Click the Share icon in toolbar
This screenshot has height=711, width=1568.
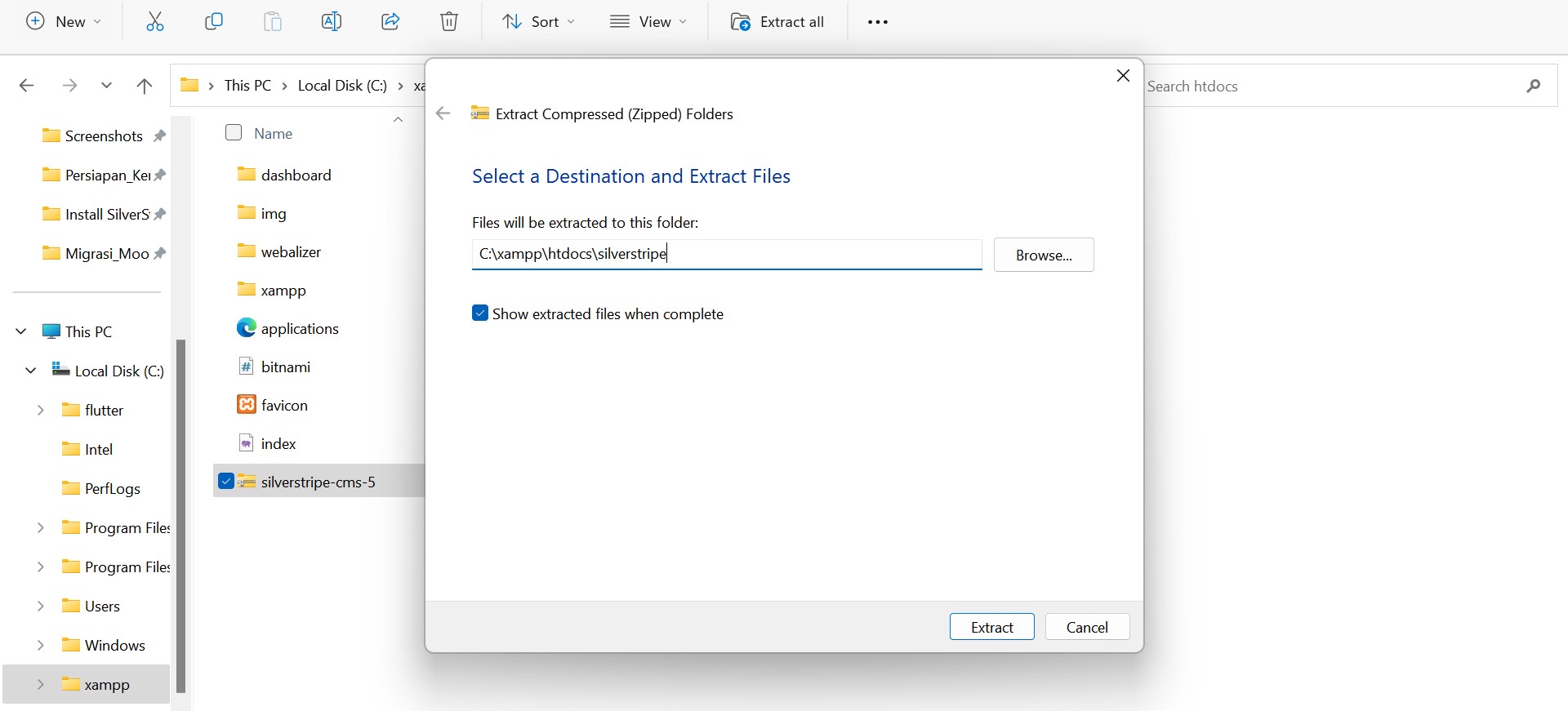click(390, 22)
